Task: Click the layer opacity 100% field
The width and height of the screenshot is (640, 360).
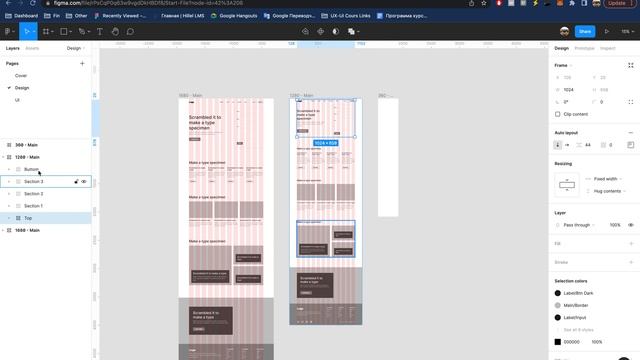Action: (x=615, y=225)
